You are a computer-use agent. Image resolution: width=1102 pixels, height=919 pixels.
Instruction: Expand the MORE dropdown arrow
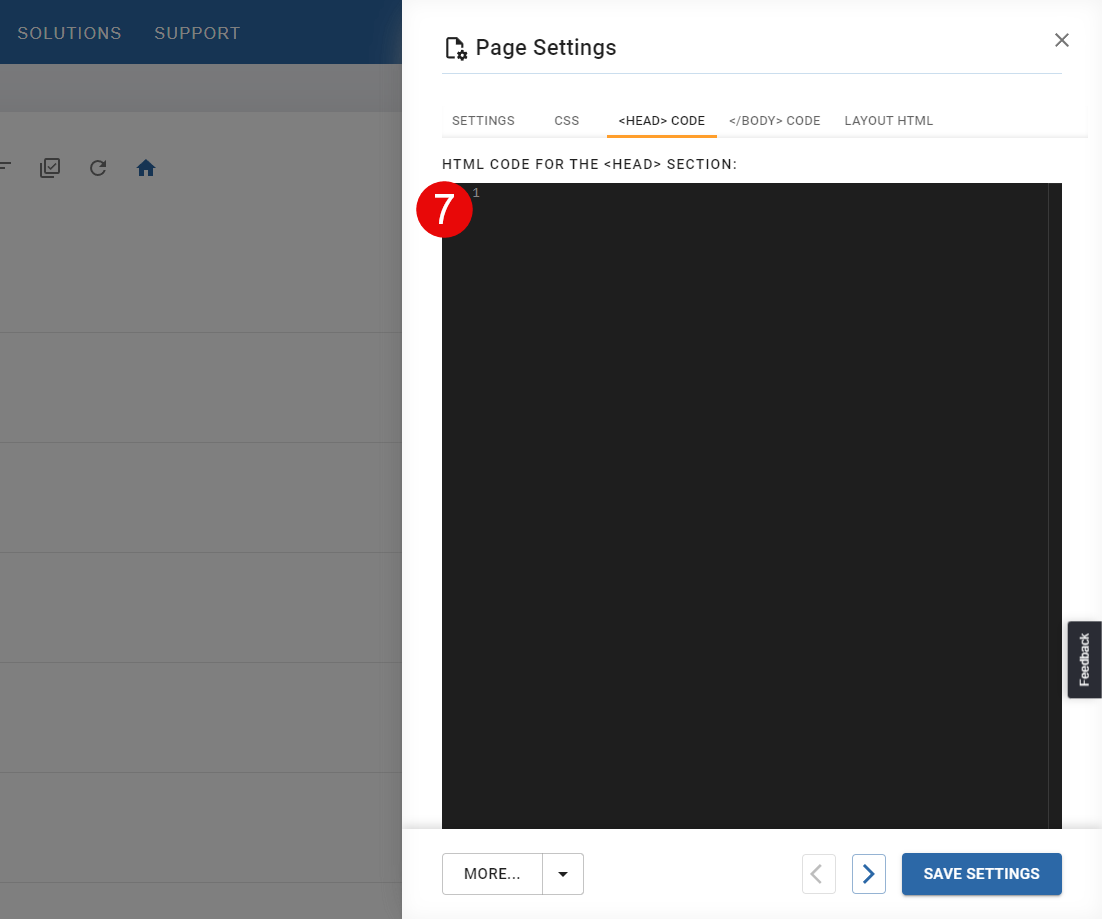563,873
